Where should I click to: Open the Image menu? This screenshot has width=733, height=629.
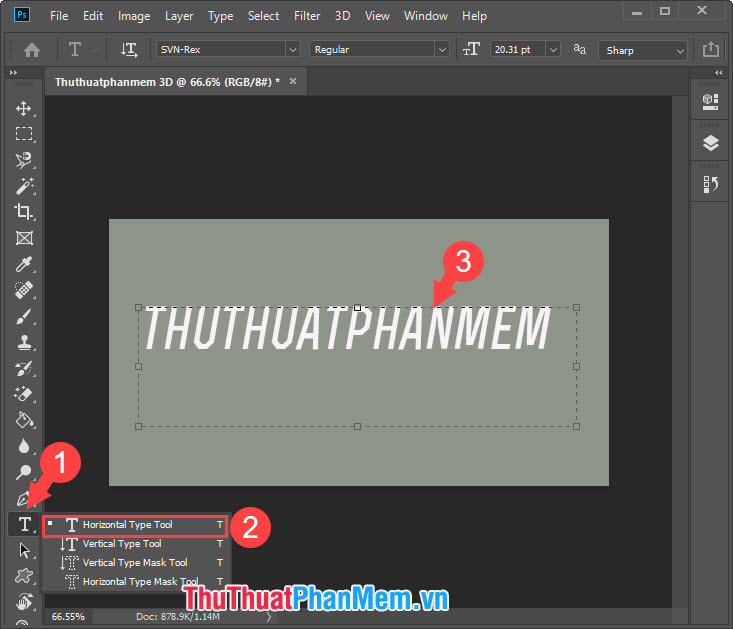134,16
